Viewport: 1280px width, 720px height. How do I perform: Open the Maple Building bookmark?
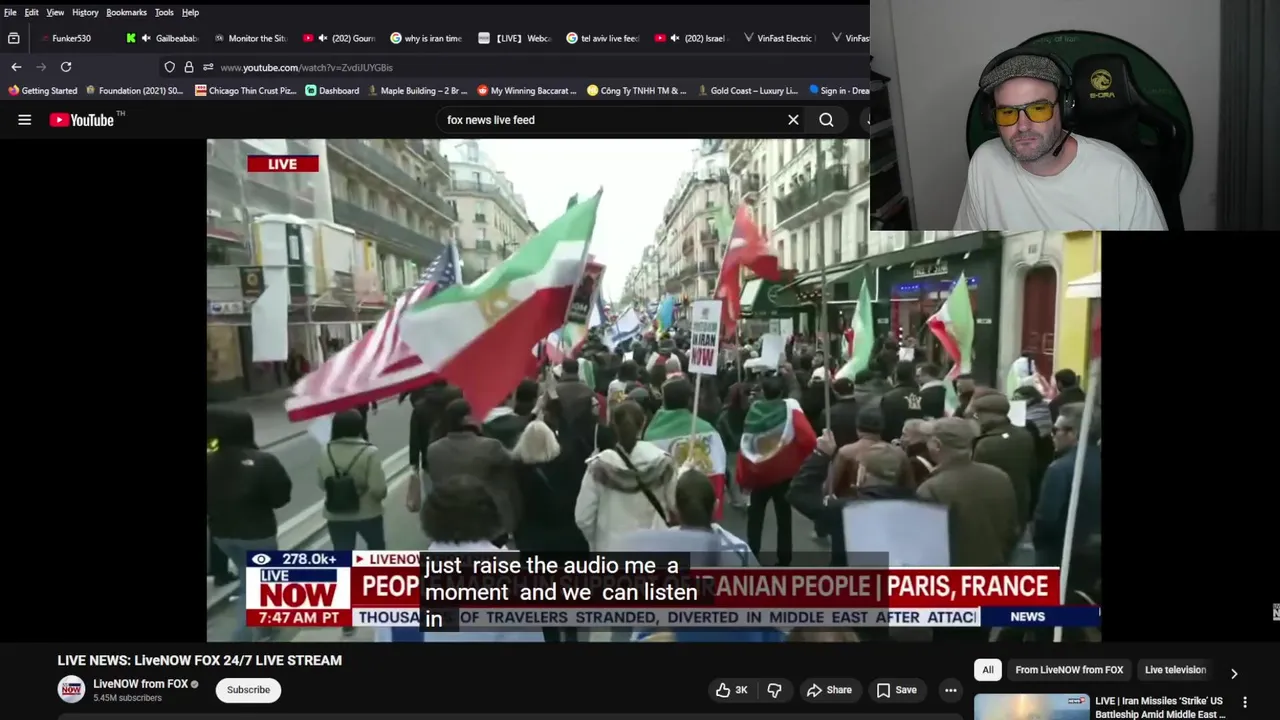click(417, 90)
